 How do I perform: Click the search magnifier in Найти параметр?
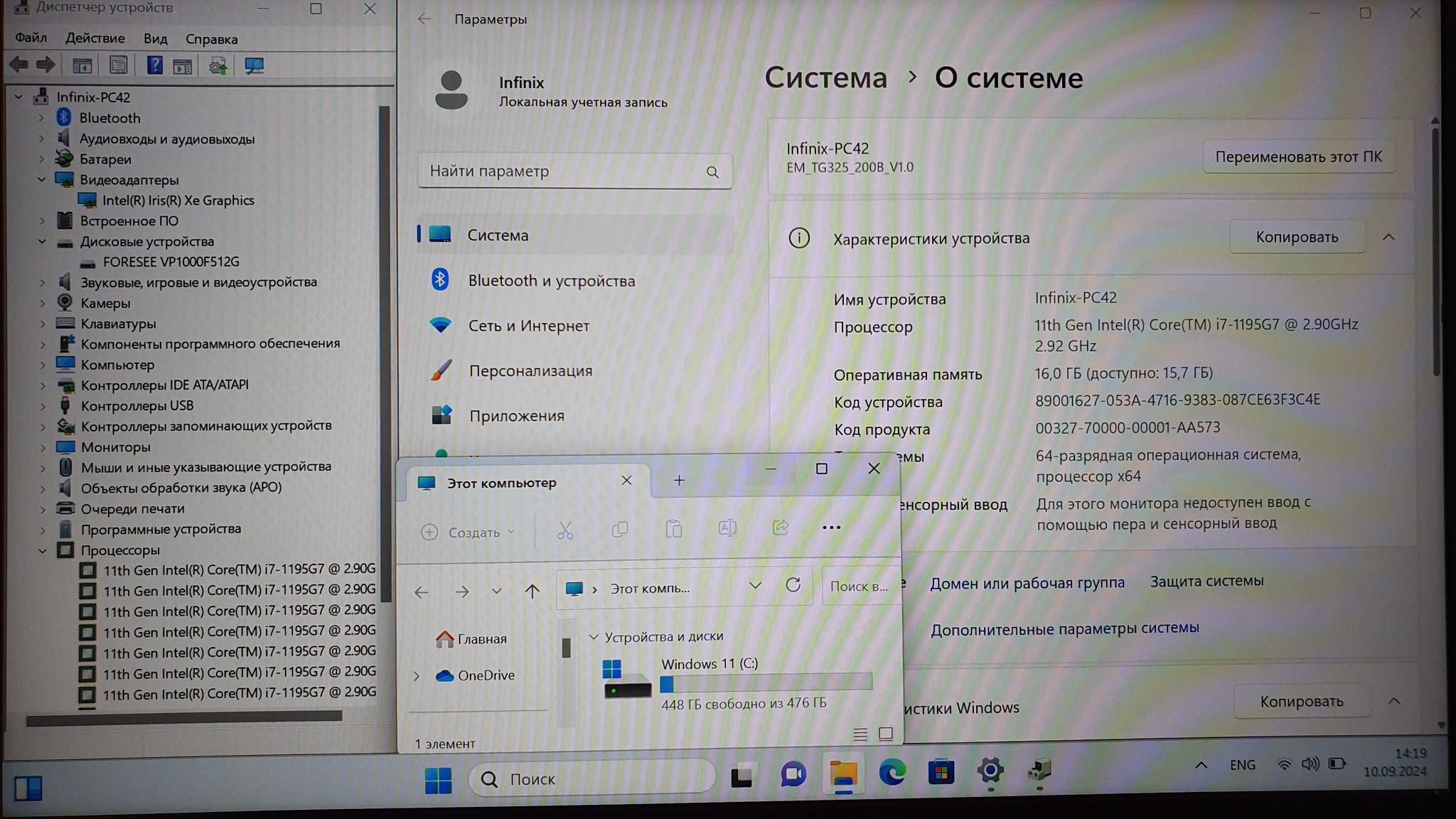[x=712, y=172]
